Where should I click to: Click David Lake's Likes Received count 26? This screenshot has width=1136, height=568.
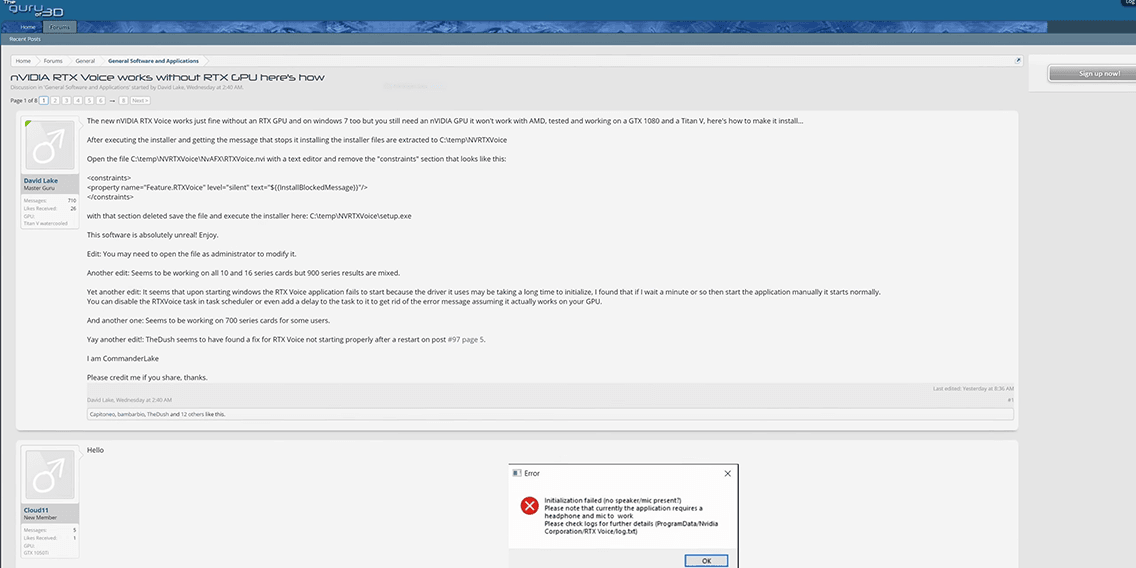point(73,209)
